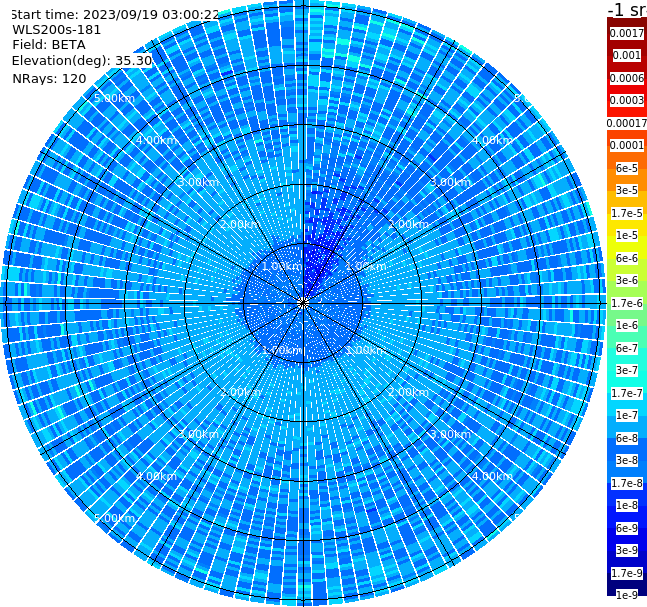This screenshot has height=607, width=647.
Task: Click the 5.00km range label in the lower-left quadrant
Action: (114, 518)
